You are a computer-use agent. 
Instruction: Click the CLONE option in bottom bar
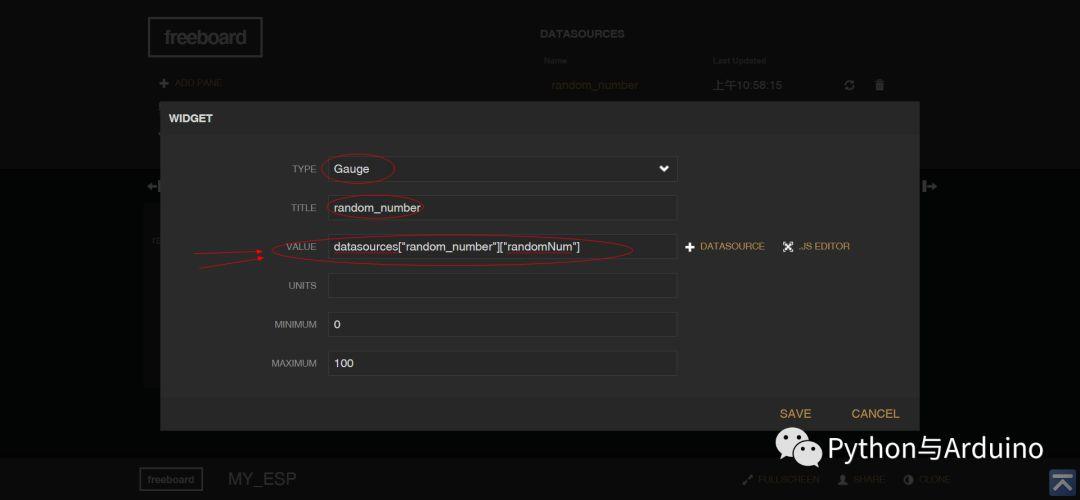(927, 479)
